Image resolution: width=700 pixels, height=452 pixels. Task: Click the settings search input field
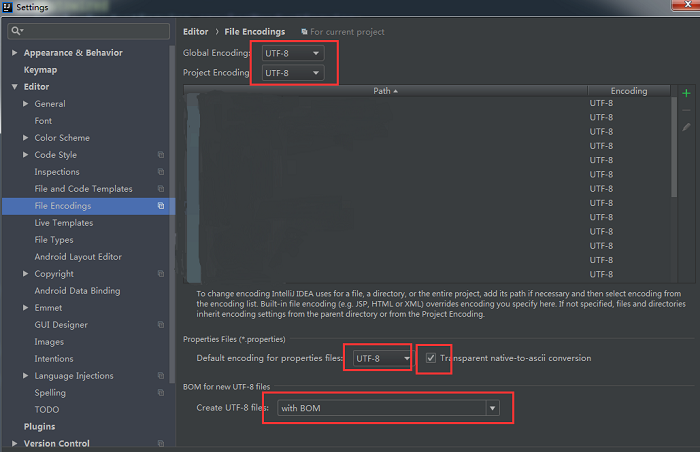(88, 31)
